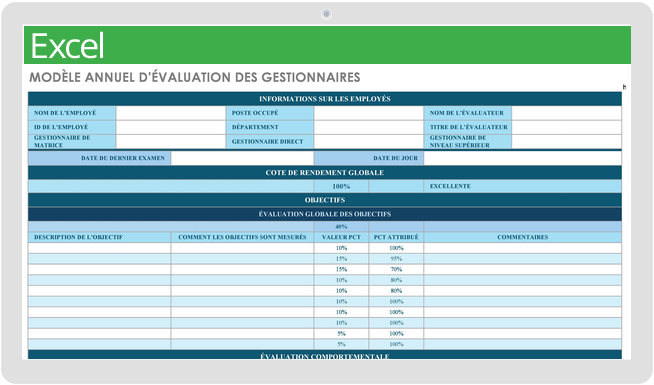Click the empty field beside NOM DE L'ÉVALUATEUR
This screenshot has width=654, height=385.
566,113
